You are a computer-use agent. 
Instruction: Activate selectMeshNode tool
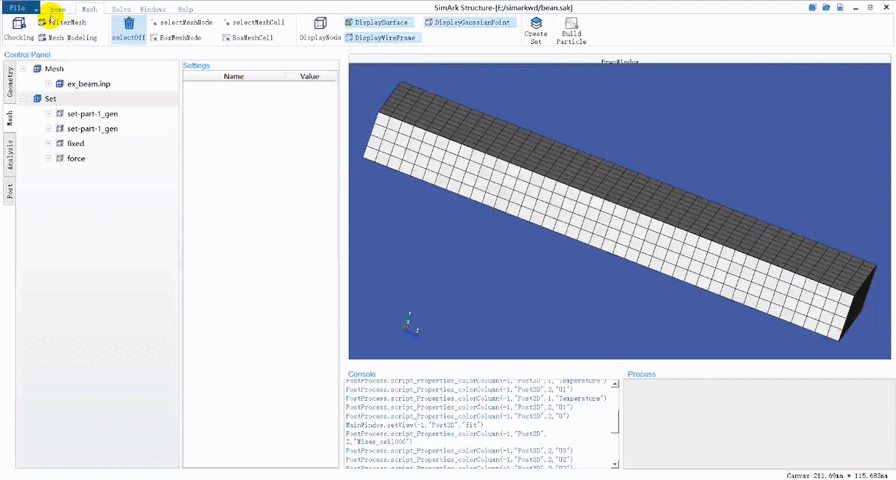point(182,22)
